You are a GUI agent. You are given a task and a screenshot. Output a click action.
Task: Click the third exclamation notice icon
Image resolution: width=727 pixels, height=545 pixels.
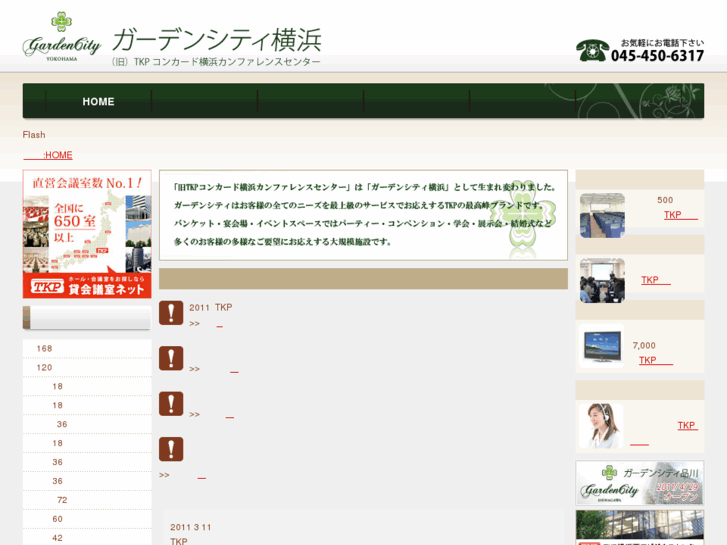[x=171, y=404]
